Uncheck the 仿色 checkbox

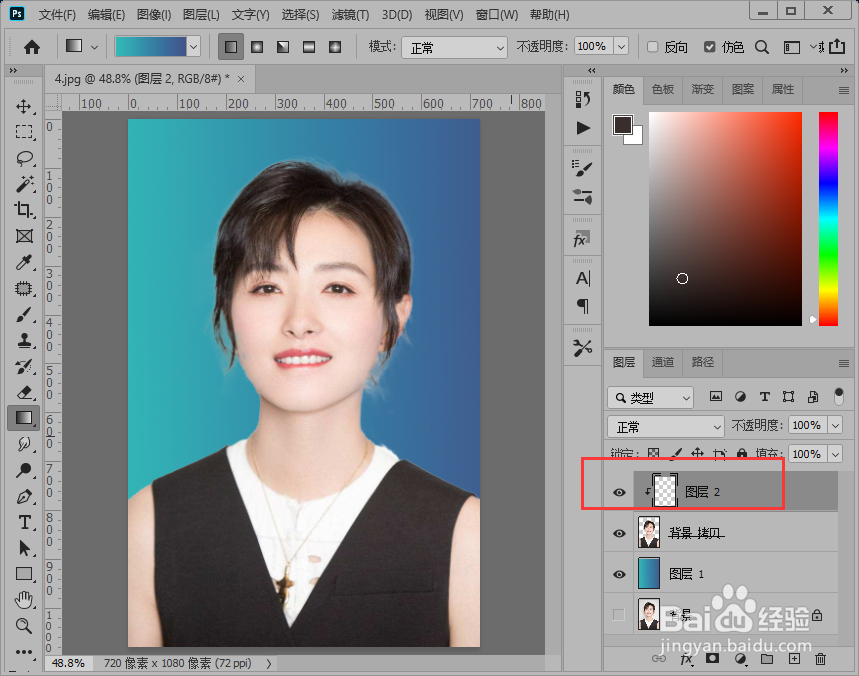coord(710,47)
